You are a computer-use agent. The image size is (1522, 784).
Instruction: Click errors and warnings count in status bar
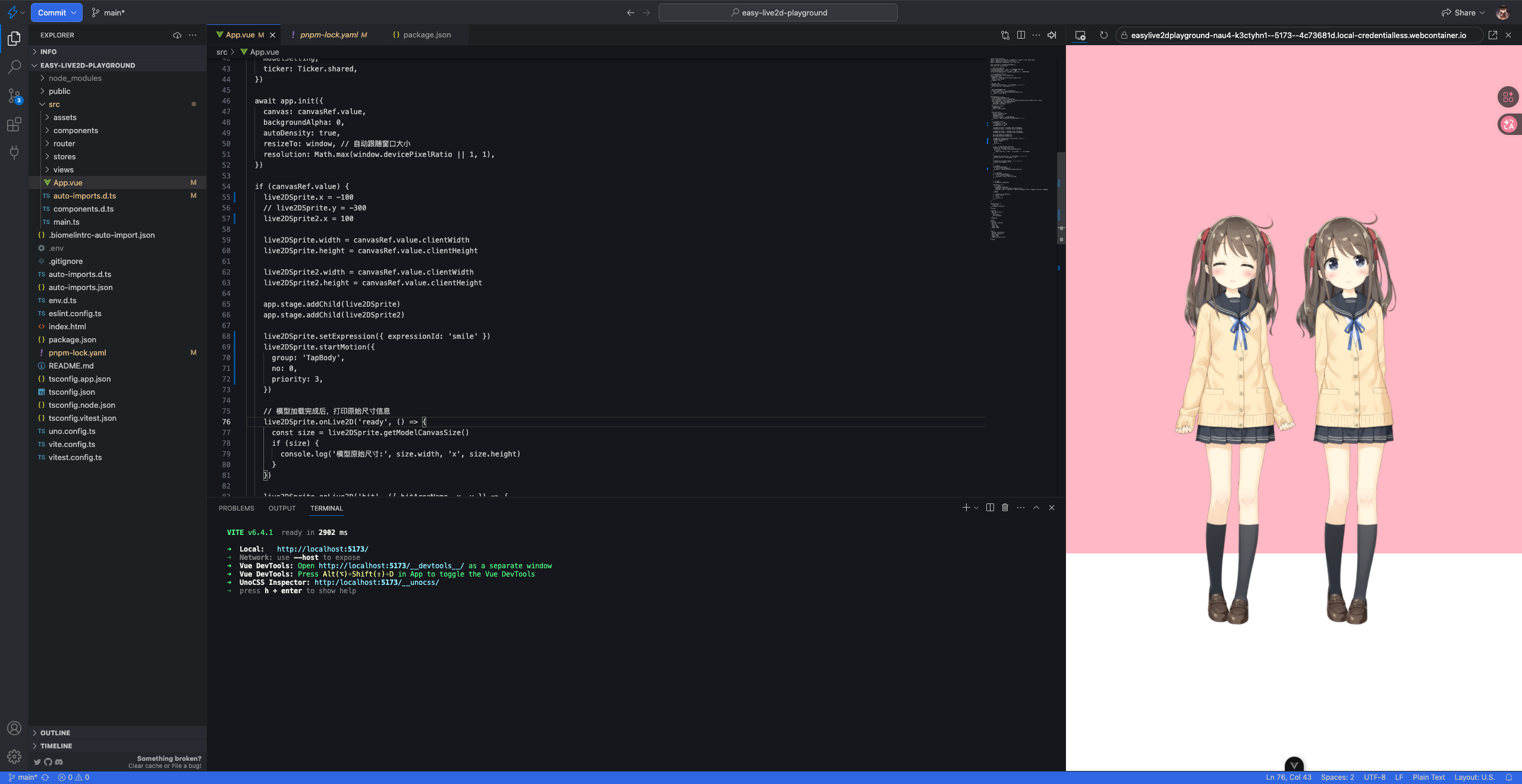74,777
